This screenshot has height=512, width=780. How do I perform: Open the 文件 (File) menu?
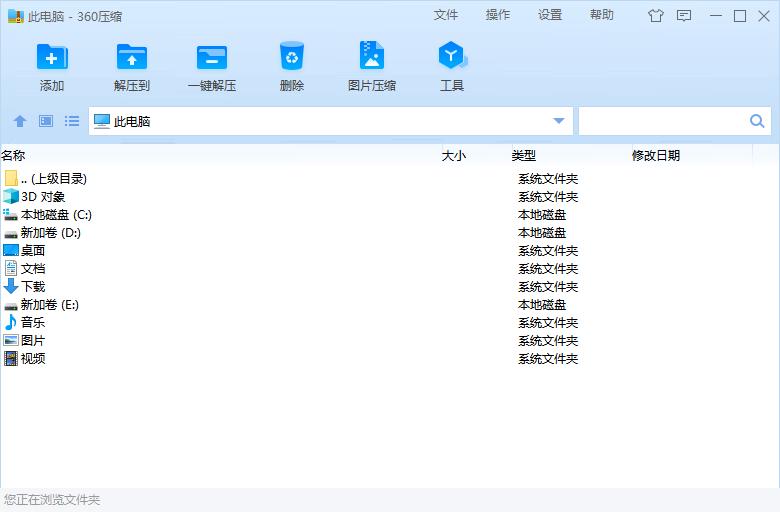point(446,15)
